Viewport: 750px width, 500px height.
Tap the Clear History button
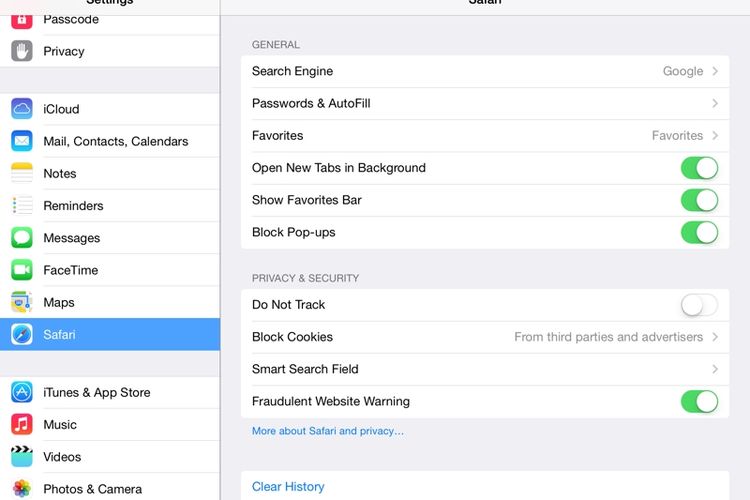click(288, 487)
